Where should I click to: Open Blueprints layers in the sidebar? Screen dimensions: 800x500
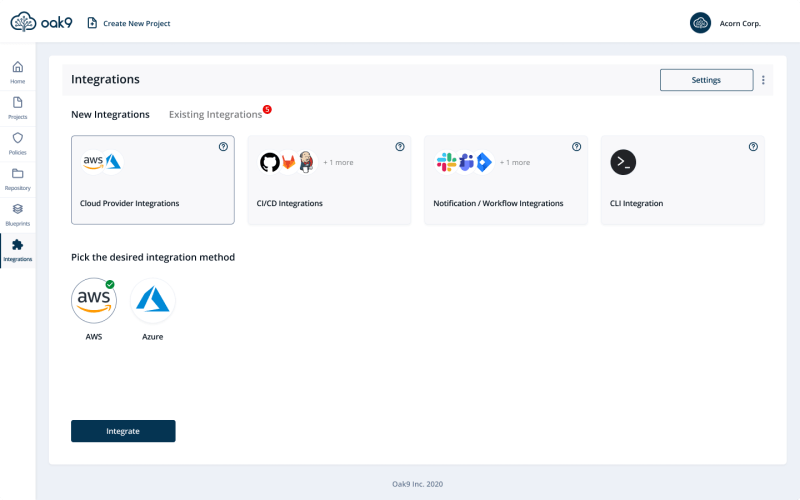tap(18, 215)
